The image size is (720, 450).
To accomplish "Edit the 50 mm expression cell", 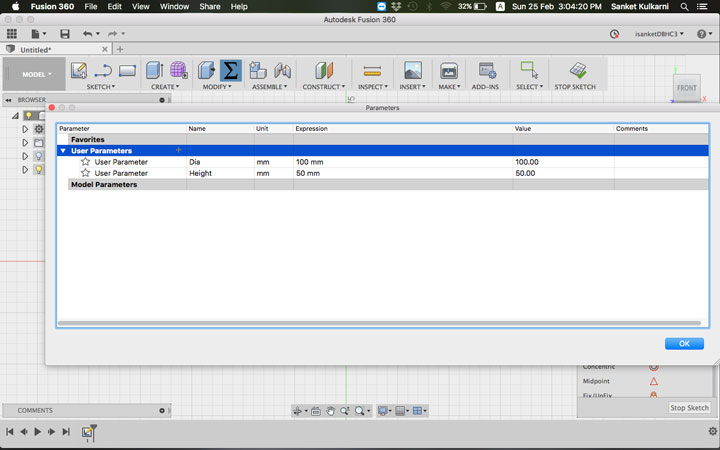I will coord(403,173).
